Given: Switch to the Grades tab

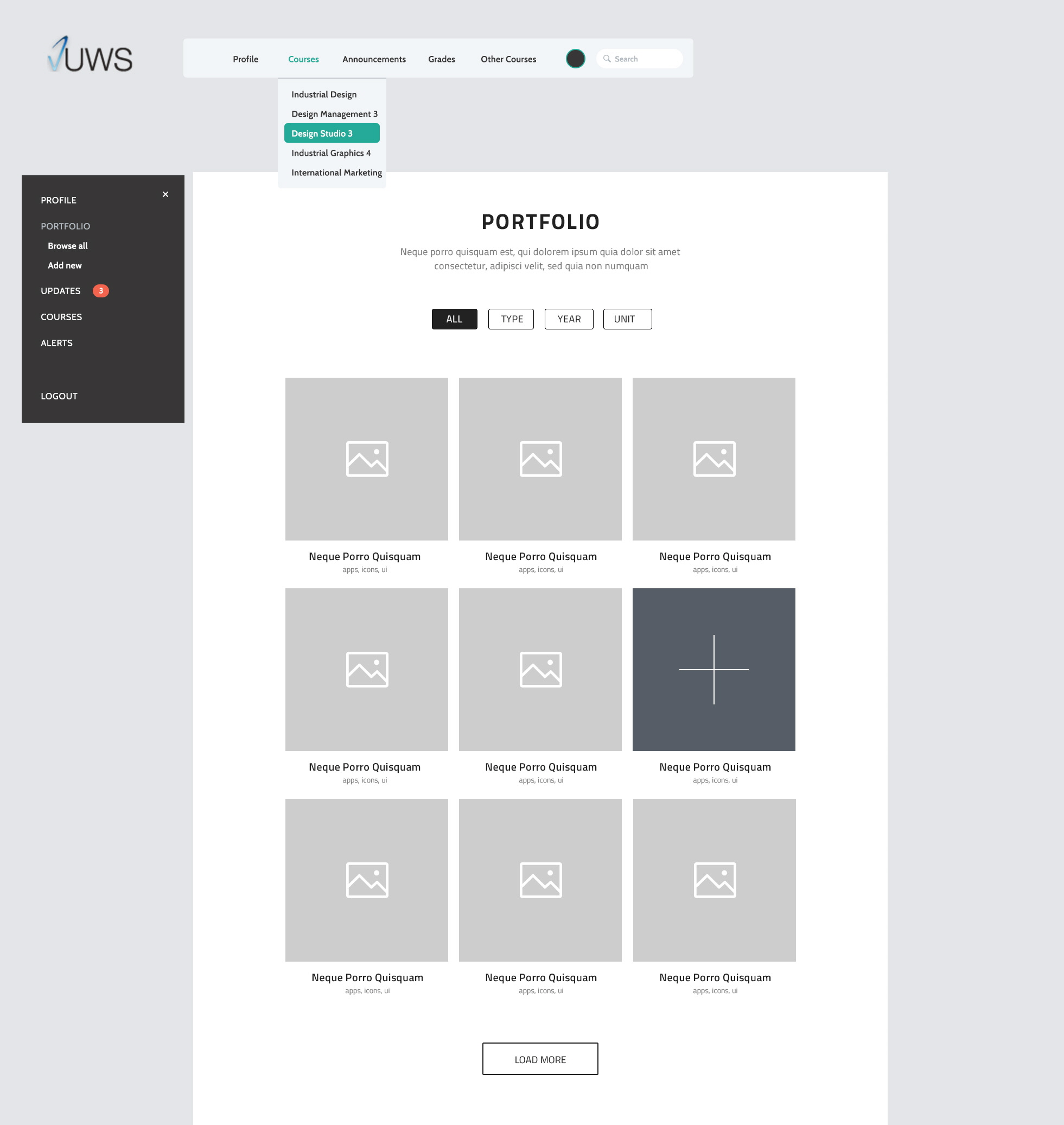Looking at the screenshot, I should point(441,59).
